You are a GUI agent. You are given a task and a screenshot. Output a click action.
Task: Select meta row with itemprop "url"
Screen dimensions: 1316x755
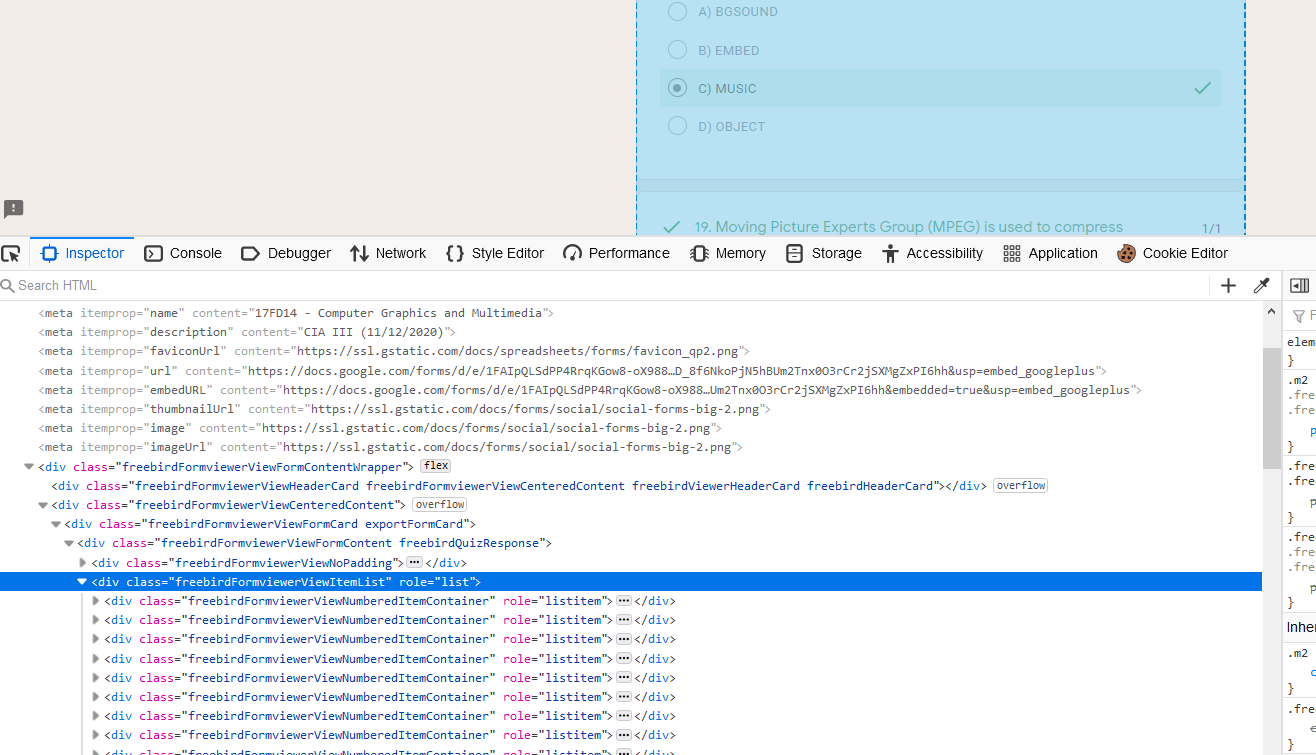pyautogui.click(x=631, y=371)
